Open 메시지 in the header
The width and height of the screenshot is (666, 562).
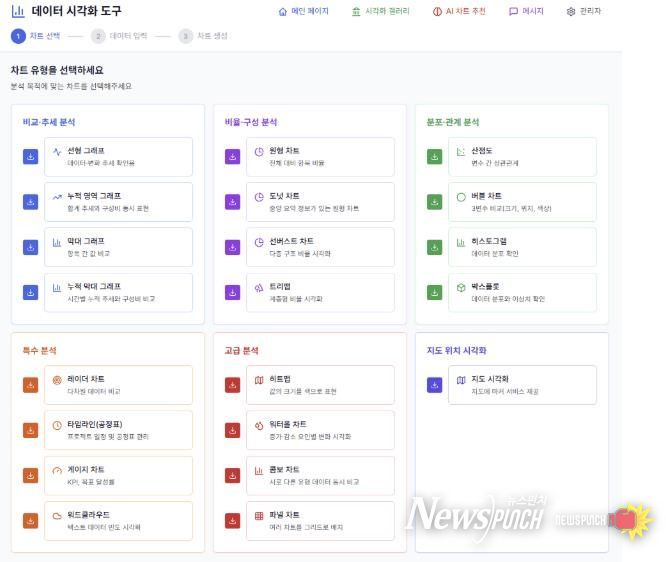coord(526,12)
